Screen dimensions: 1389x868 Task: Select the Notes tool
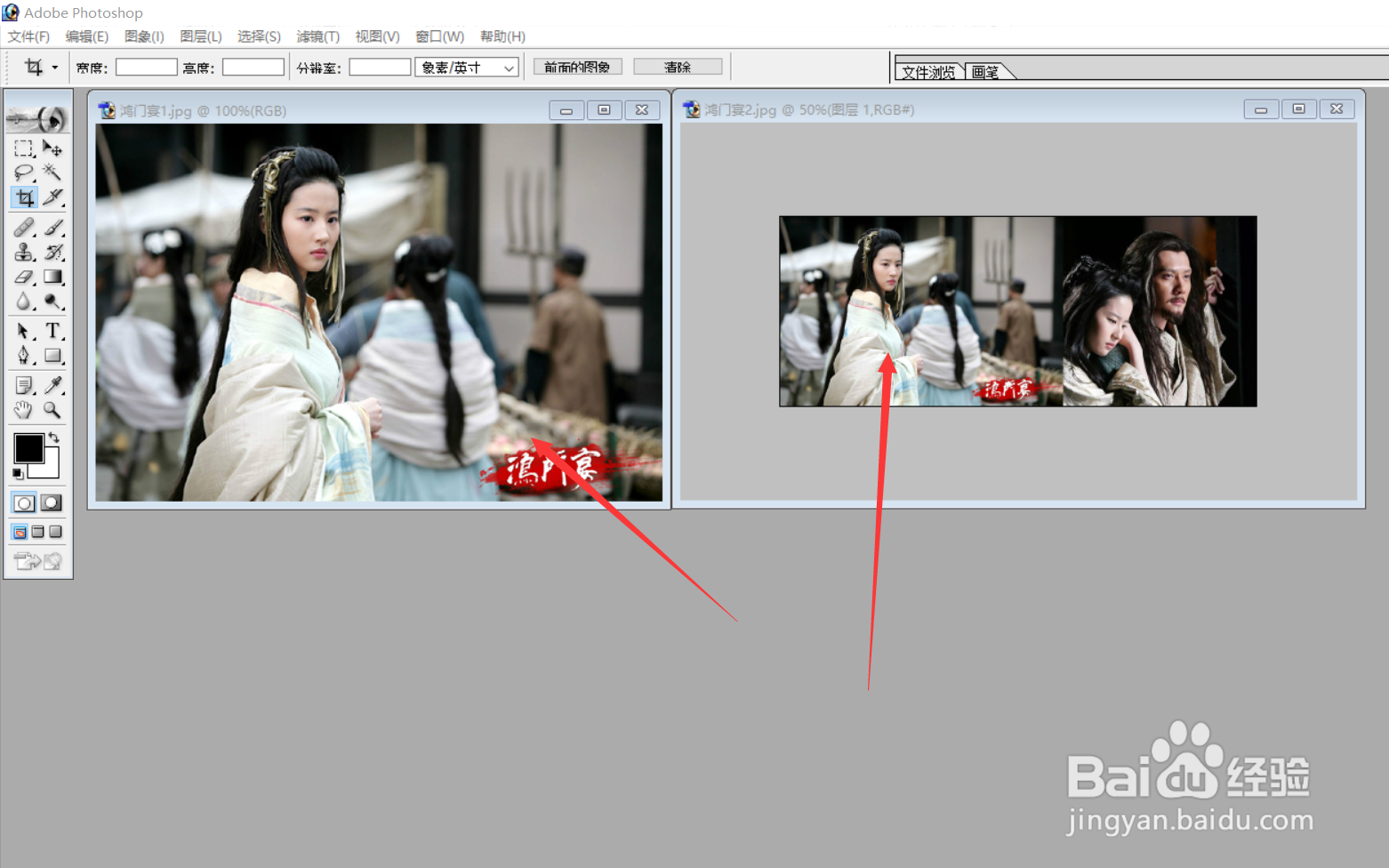24,385
